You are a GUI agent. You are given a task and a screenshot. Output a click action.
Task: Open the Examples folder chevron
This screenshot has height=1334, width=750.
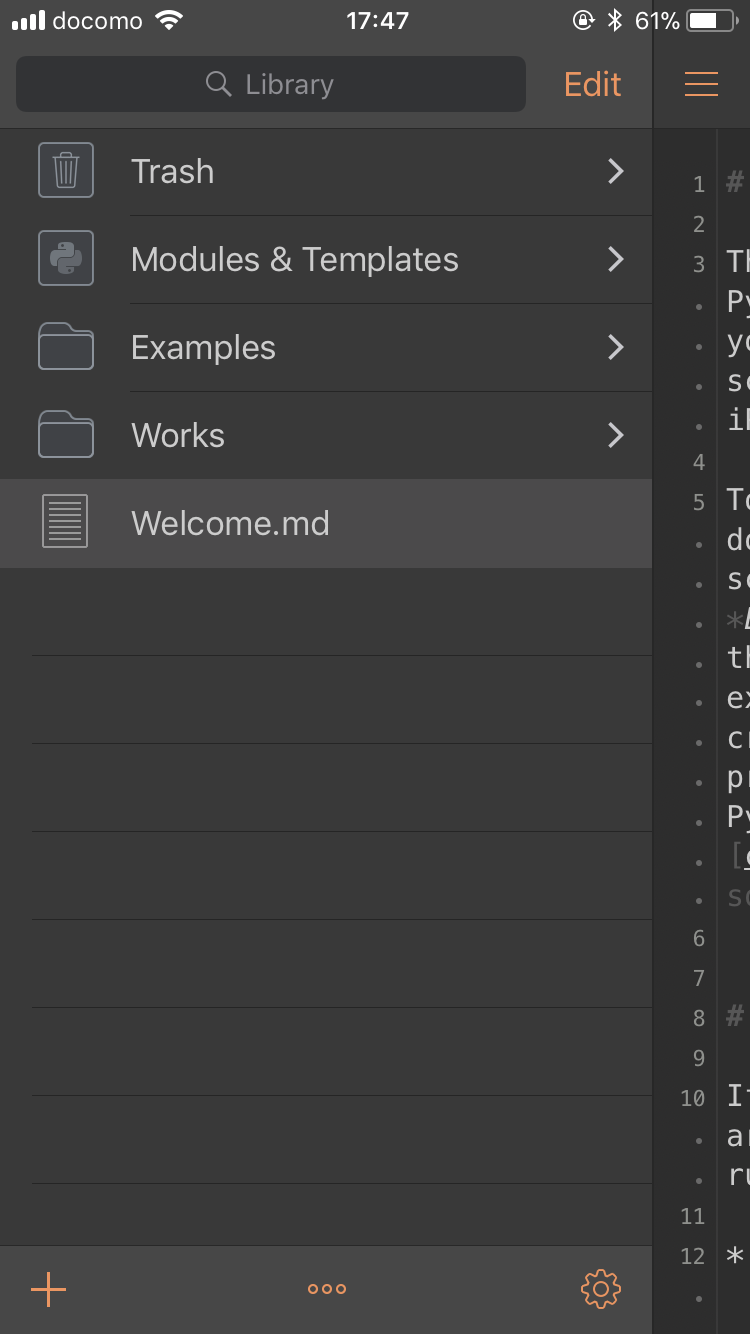[615, 347]
